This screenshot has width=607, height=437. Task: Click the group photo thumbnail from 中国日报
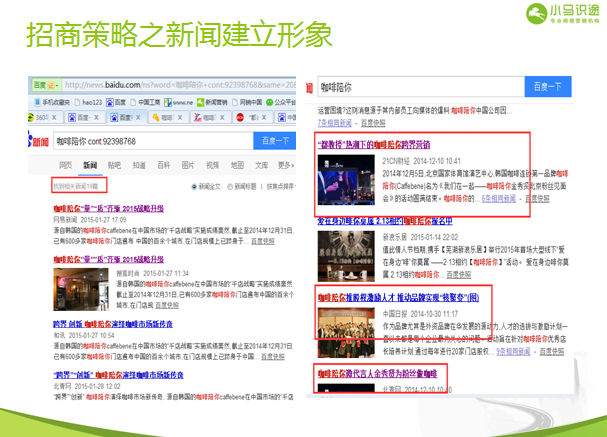[x=346, y=332]
